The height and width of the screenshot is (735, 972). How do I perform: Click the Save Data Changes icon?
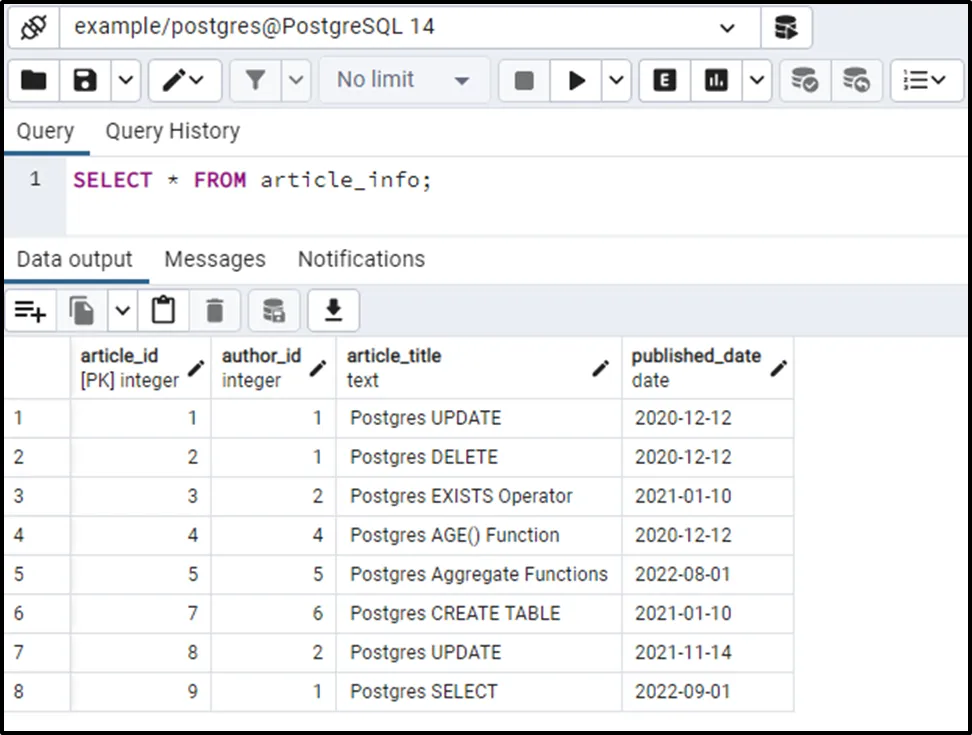tap(273, 312)
